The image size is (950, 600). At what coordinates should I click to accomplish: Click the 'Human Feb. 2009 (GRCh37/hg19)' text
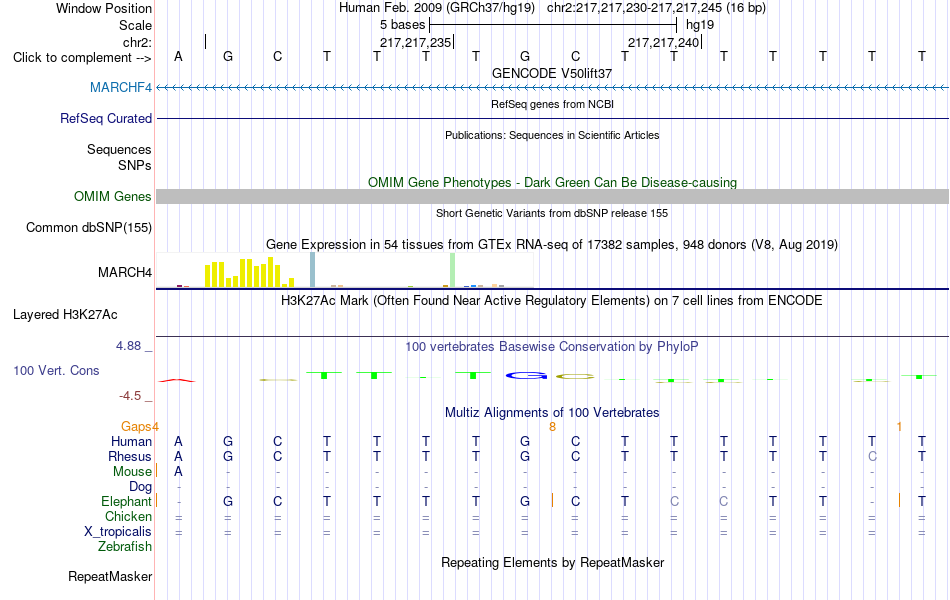point(437,8)
